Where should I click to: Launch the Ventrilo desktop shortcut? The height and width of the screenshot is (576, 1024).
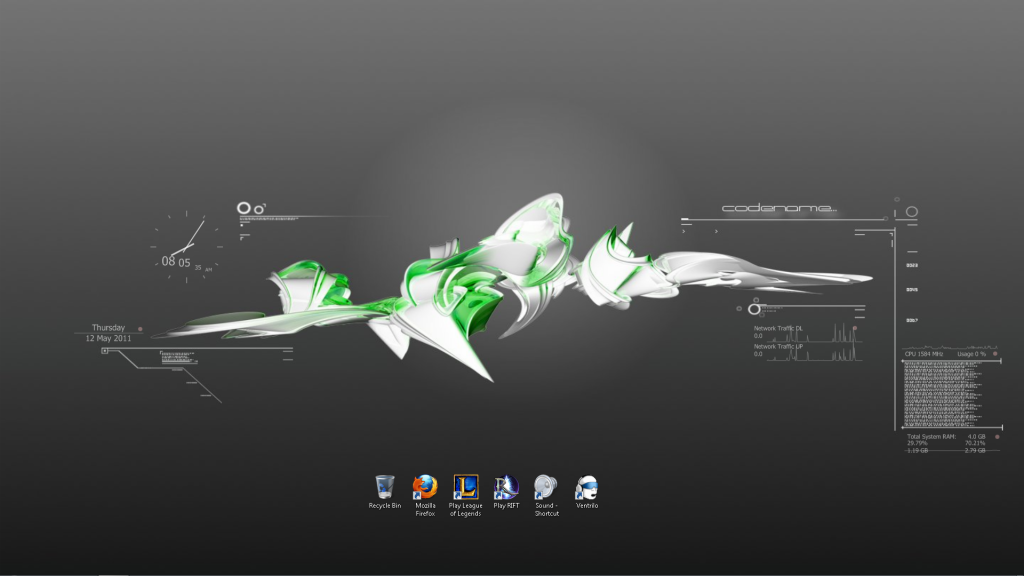coord(587,487)
